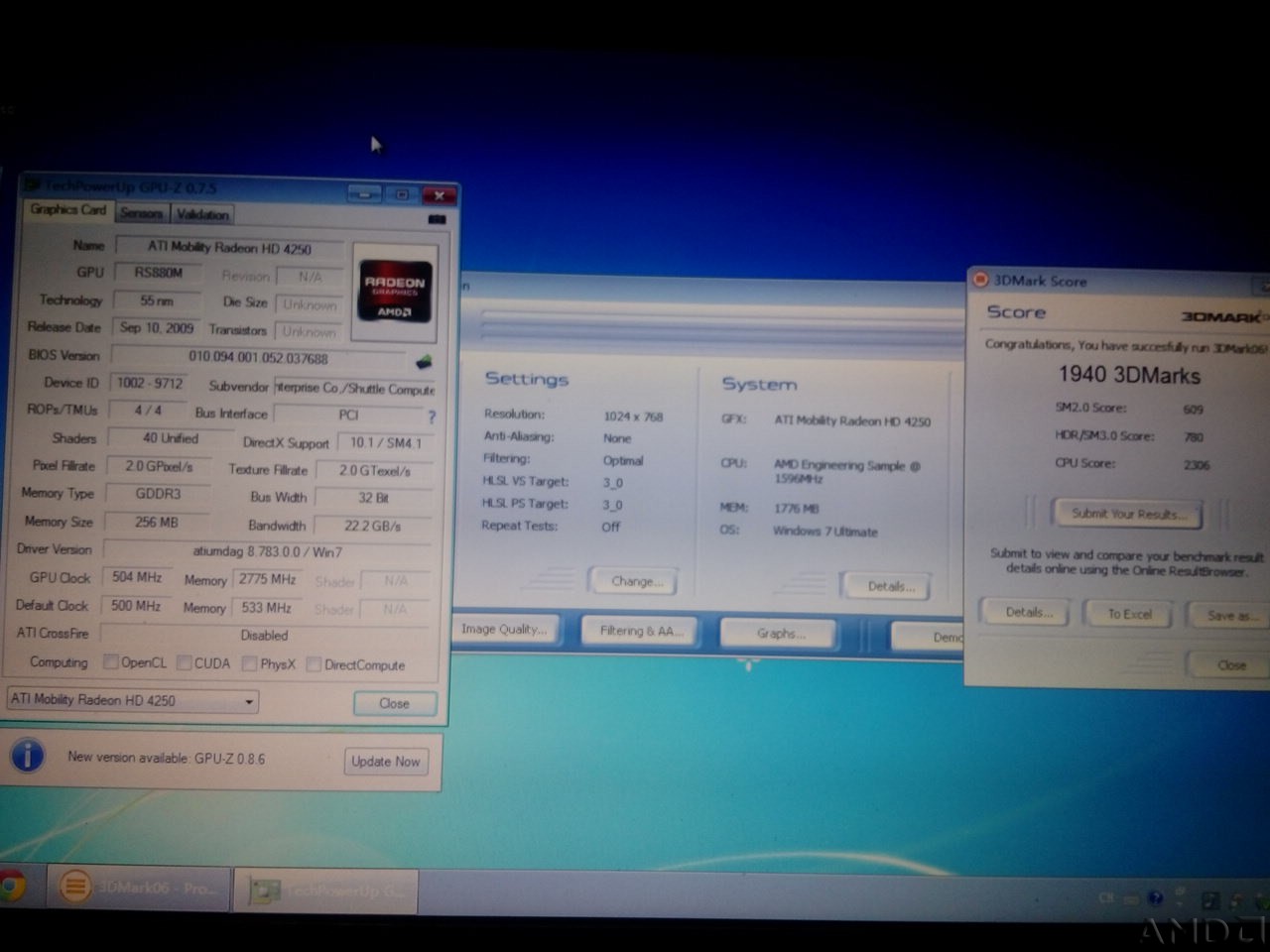Click the Resolution 1024 x 768 value
Viewport: 1270px width, 952px height.
pos(633,416)
